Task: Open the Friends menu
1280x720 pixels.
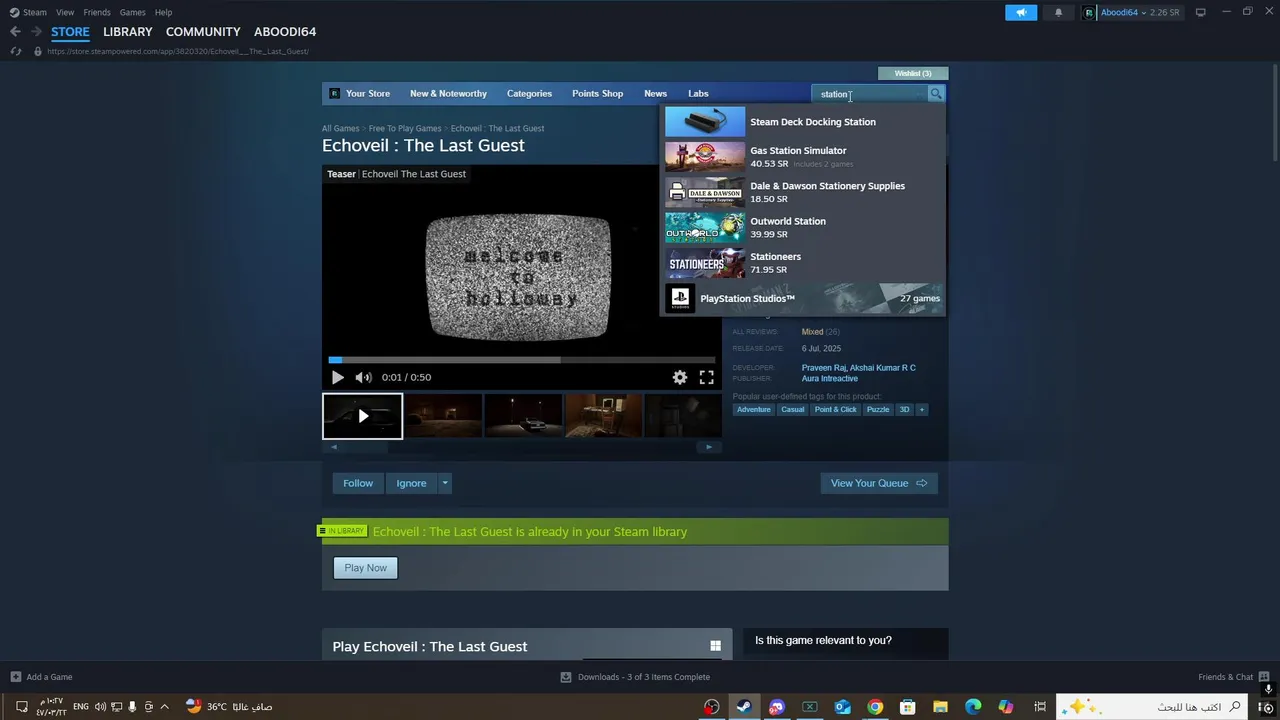Action: click(x=97, y=12)
